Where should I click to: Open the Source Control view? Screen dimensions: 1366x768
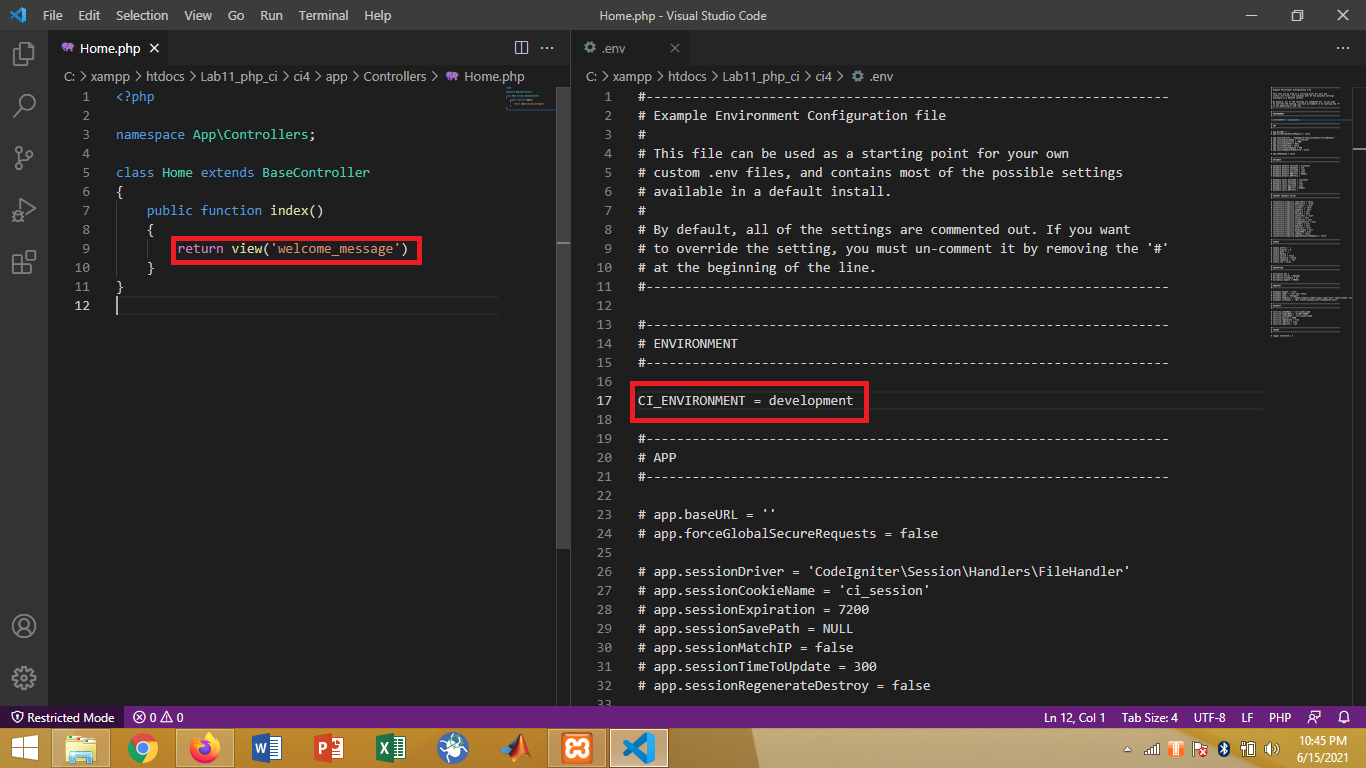pyautogui.click(x=24, y=158)
